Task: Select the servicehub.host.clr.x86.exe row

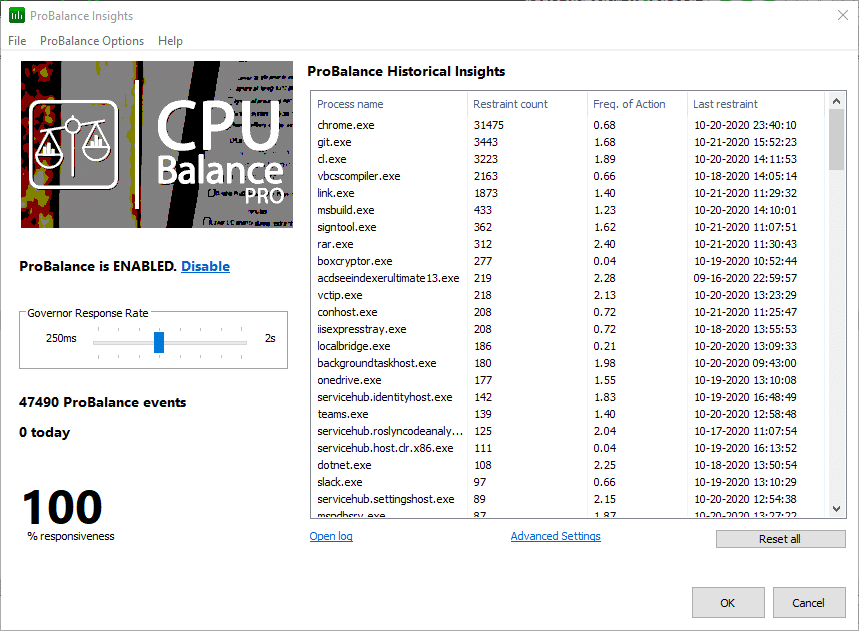Action: tap(570, 448)
